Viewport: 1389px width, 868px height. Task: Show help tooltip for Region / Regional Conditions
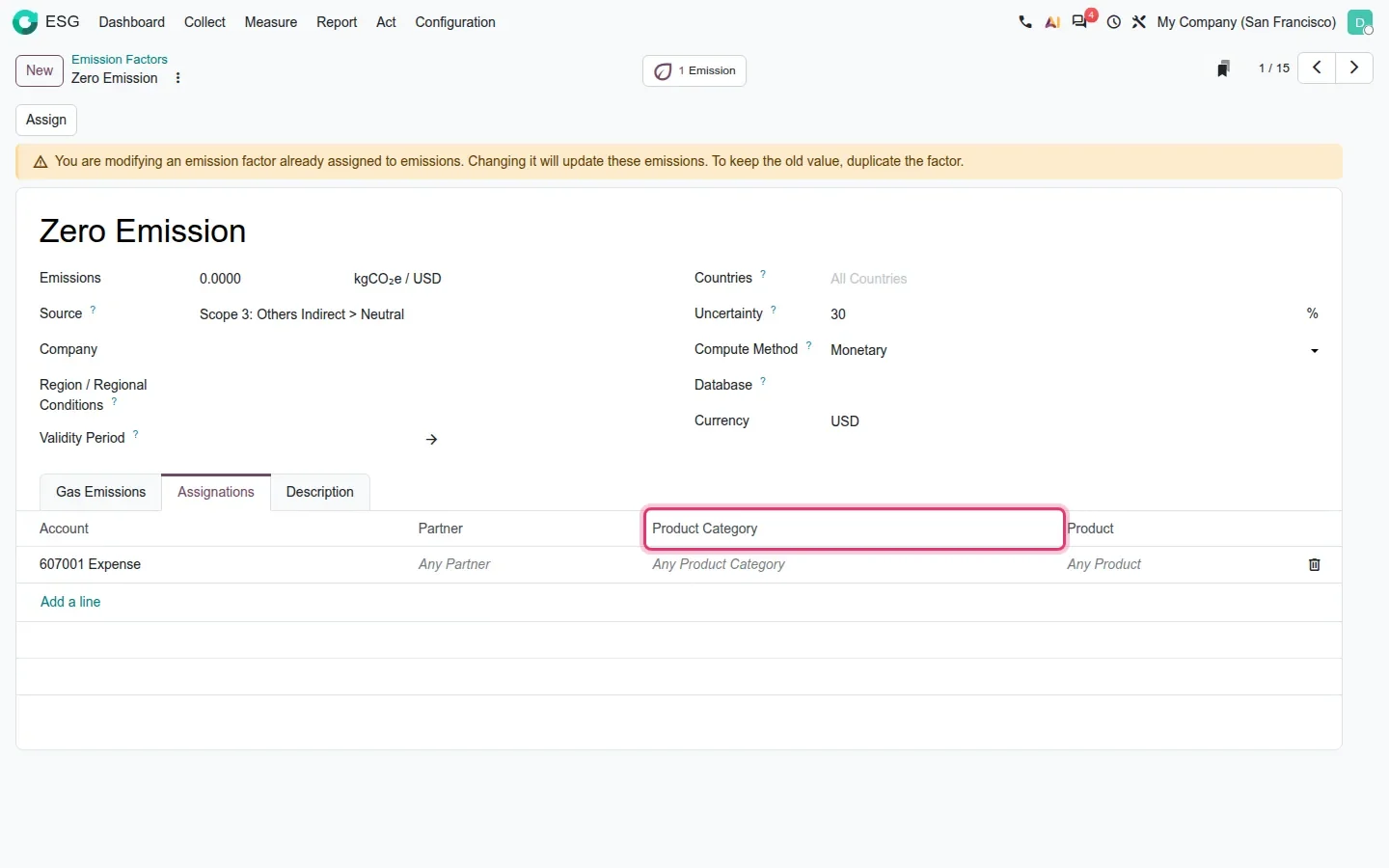pos(114,401)
